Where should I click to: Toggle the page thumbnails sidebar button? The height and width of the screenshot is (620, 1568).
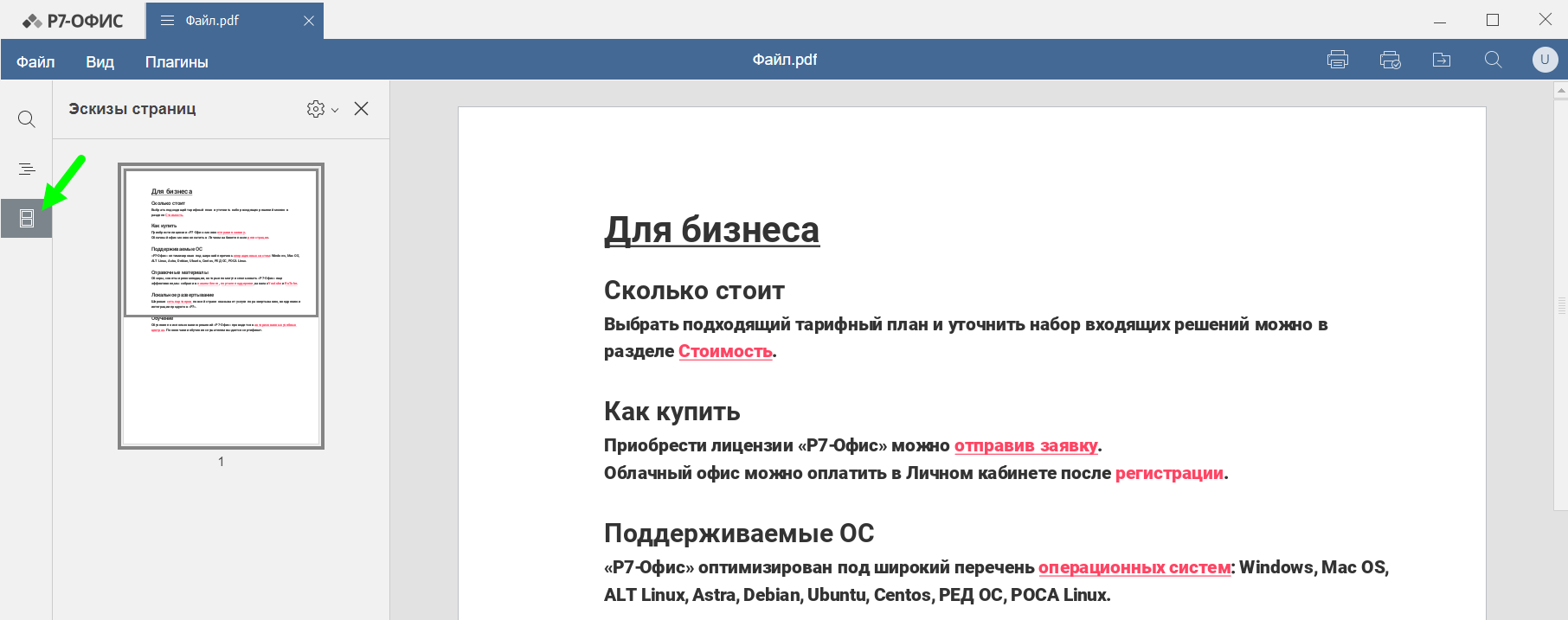click(27, 219)
